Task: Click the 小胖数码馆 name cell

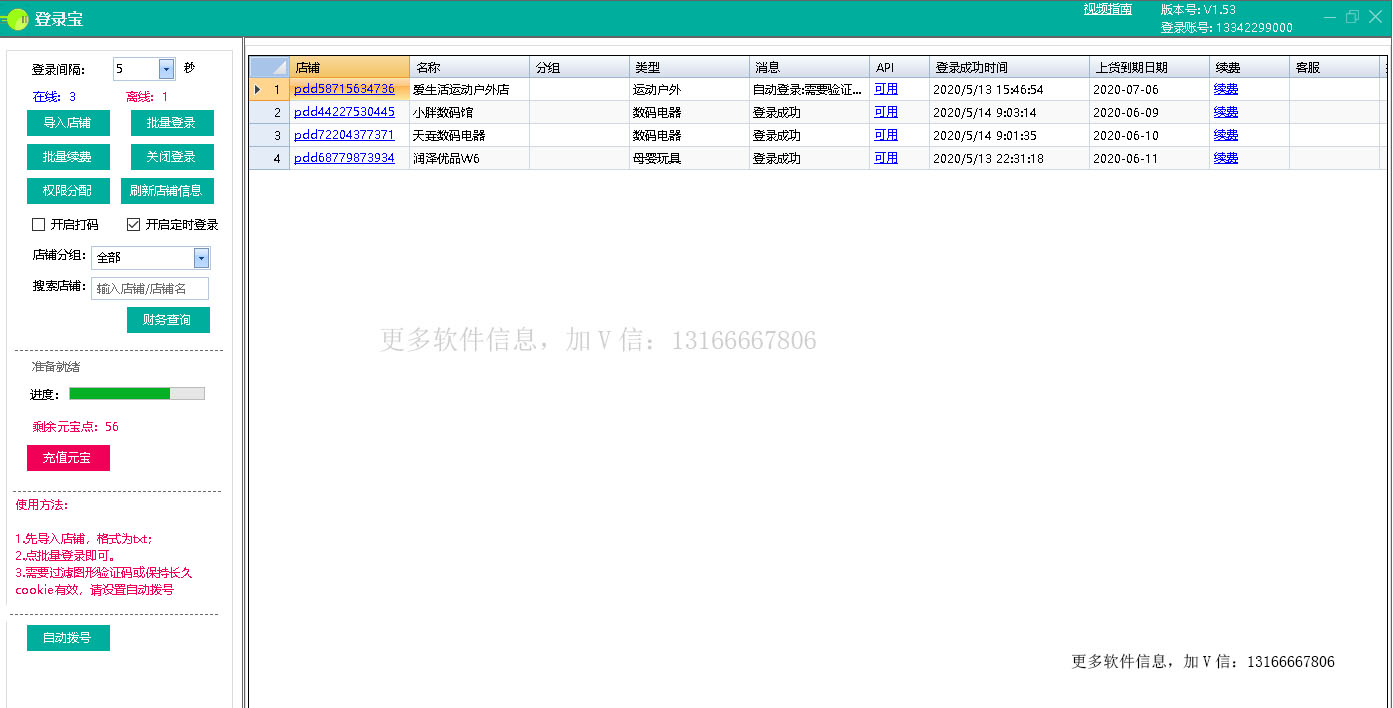Action: pyautogui.click(x=469, y=112)
